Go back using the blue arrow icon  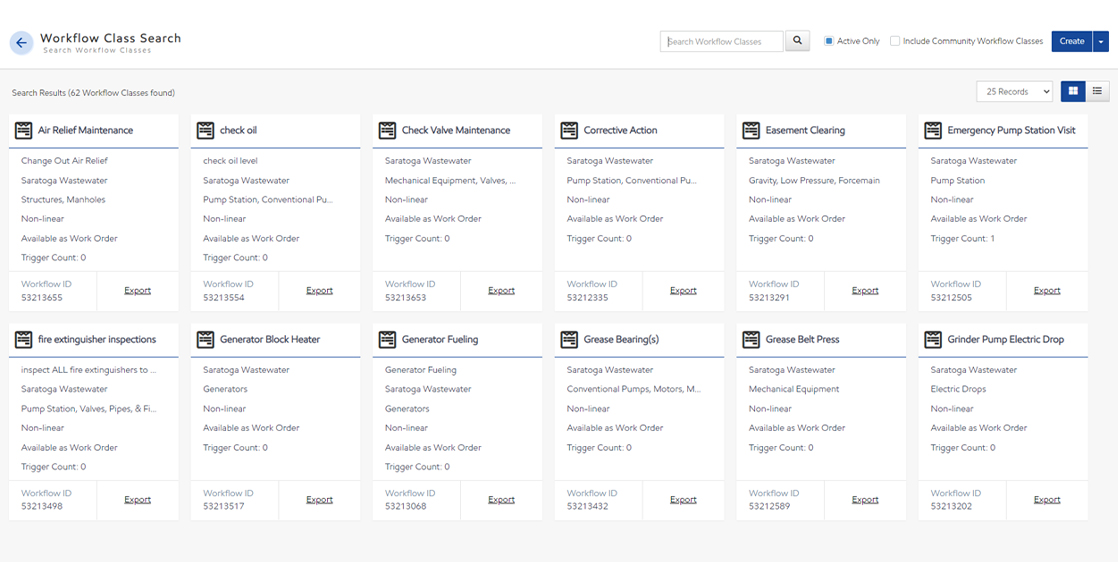pos(21,43)
